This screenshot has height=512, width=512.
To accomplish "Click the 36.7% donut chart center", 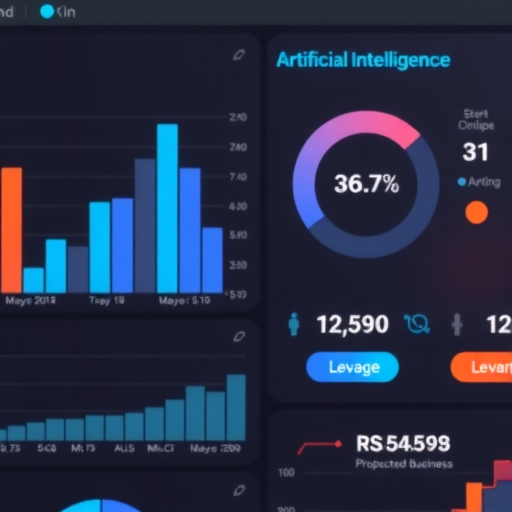I will (366, 184).
